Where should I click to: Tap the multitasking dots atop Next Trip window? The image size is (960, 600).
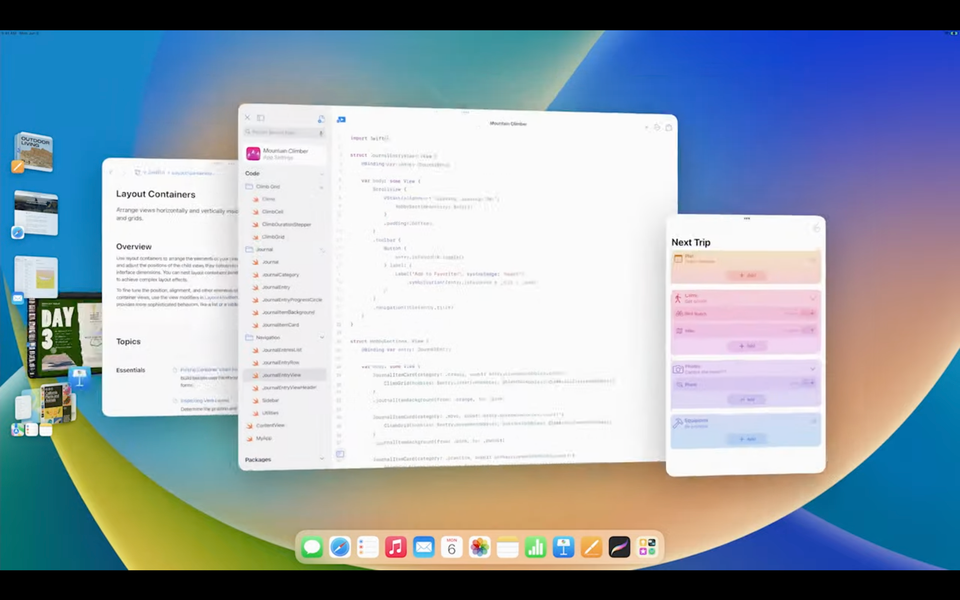point(746,219)
